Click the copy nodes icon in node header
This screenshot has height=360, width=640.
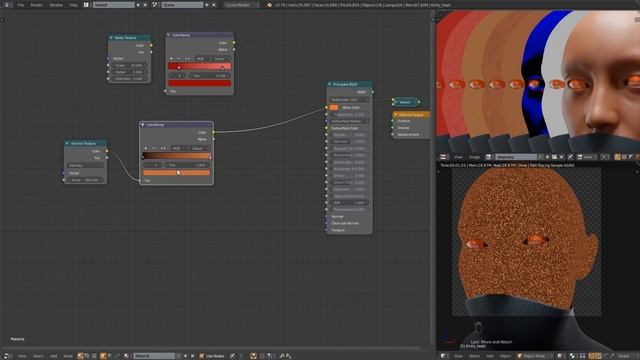point(282,356)
